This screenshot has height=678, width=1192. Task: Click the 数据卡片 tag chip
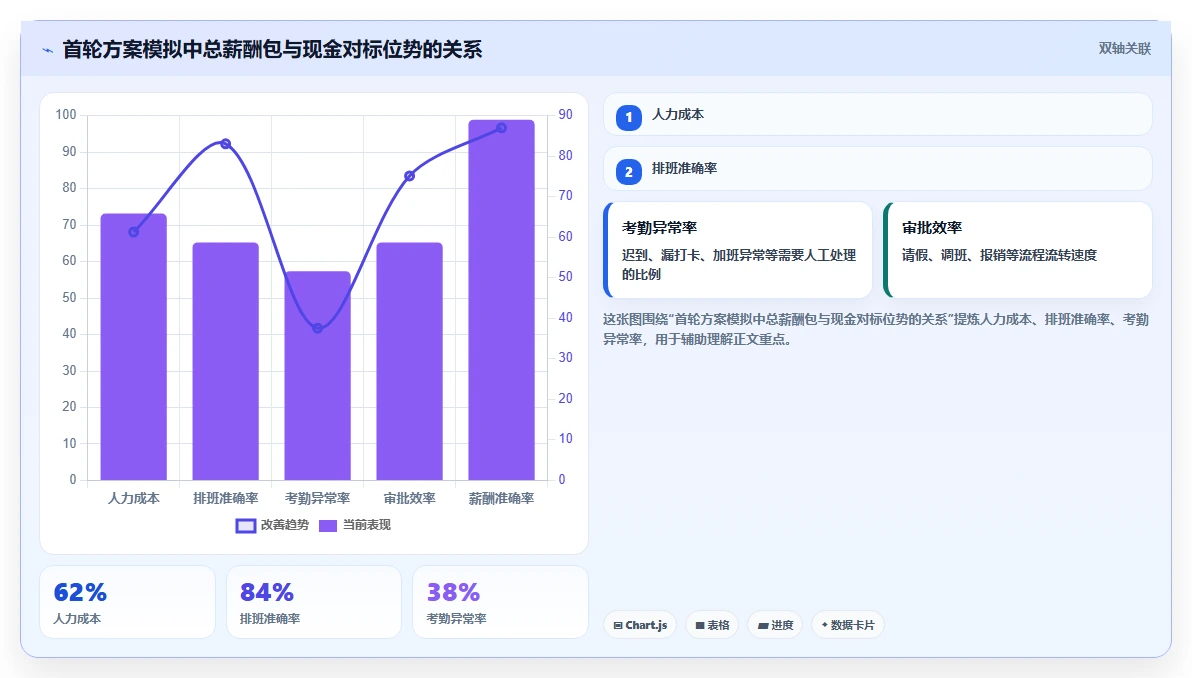pos(848,625)
